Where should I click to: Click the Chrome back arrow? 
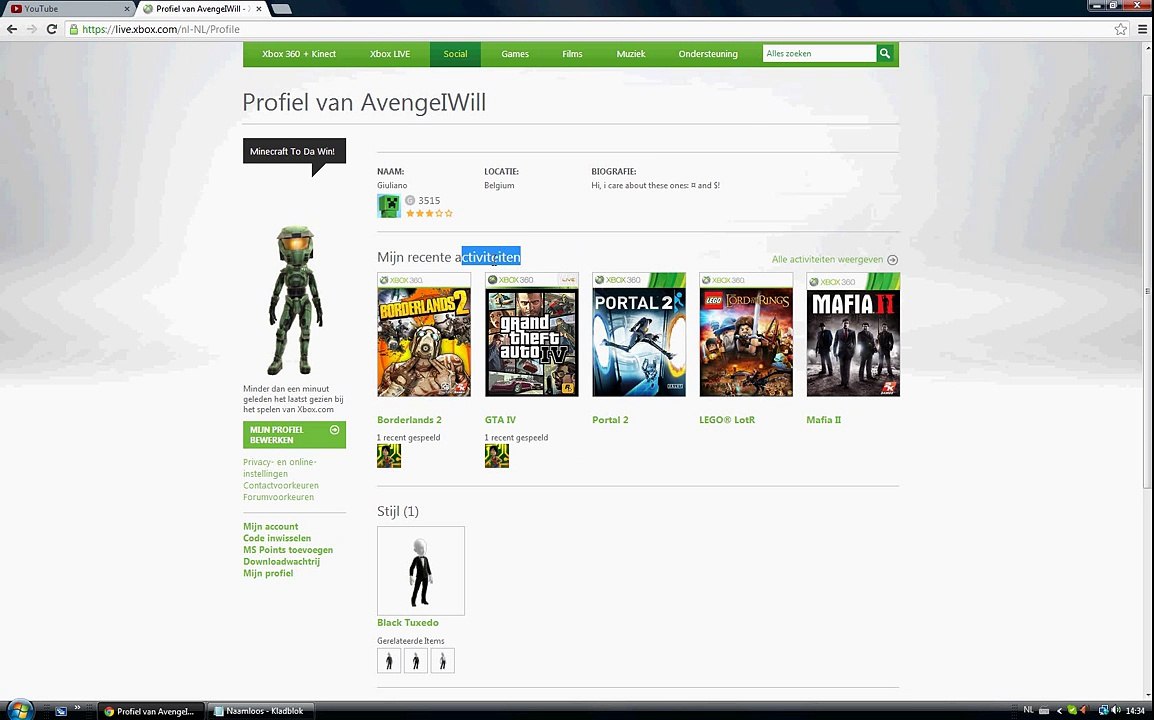(12, 29)
